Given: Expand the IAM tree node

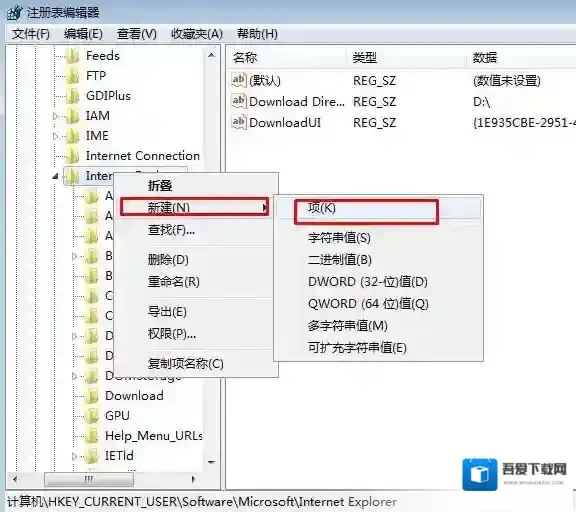Looking at the screenshot, I should pyautogui.click(x=55, y=116).
